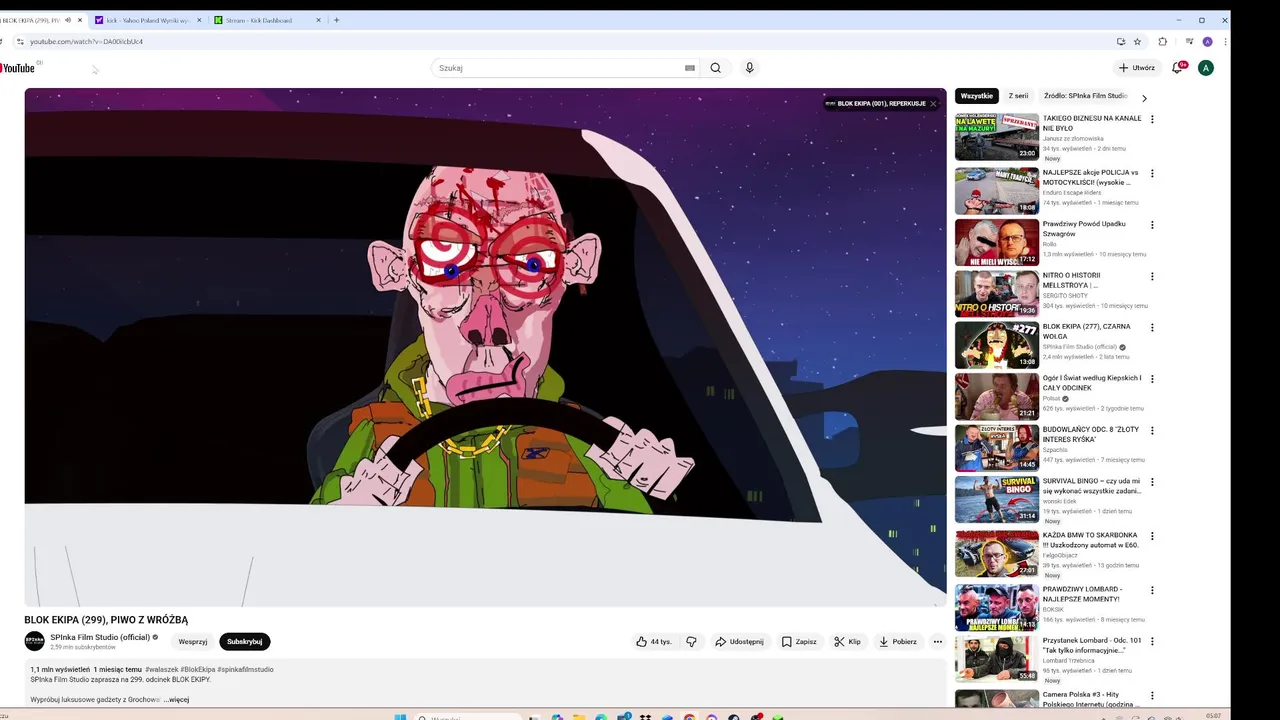Open Chrome extensions puzzle icon
The image size is (1280, 720).
click(x=1162, y=42)
